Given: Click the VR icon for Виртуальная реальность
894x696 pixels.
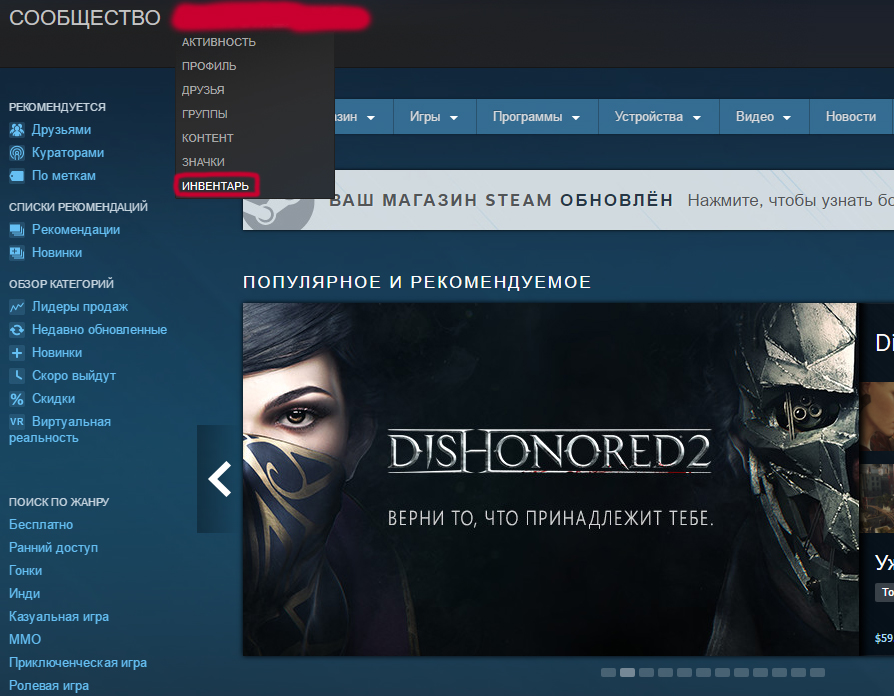Looking at the screenshot, I should (17, 422).
